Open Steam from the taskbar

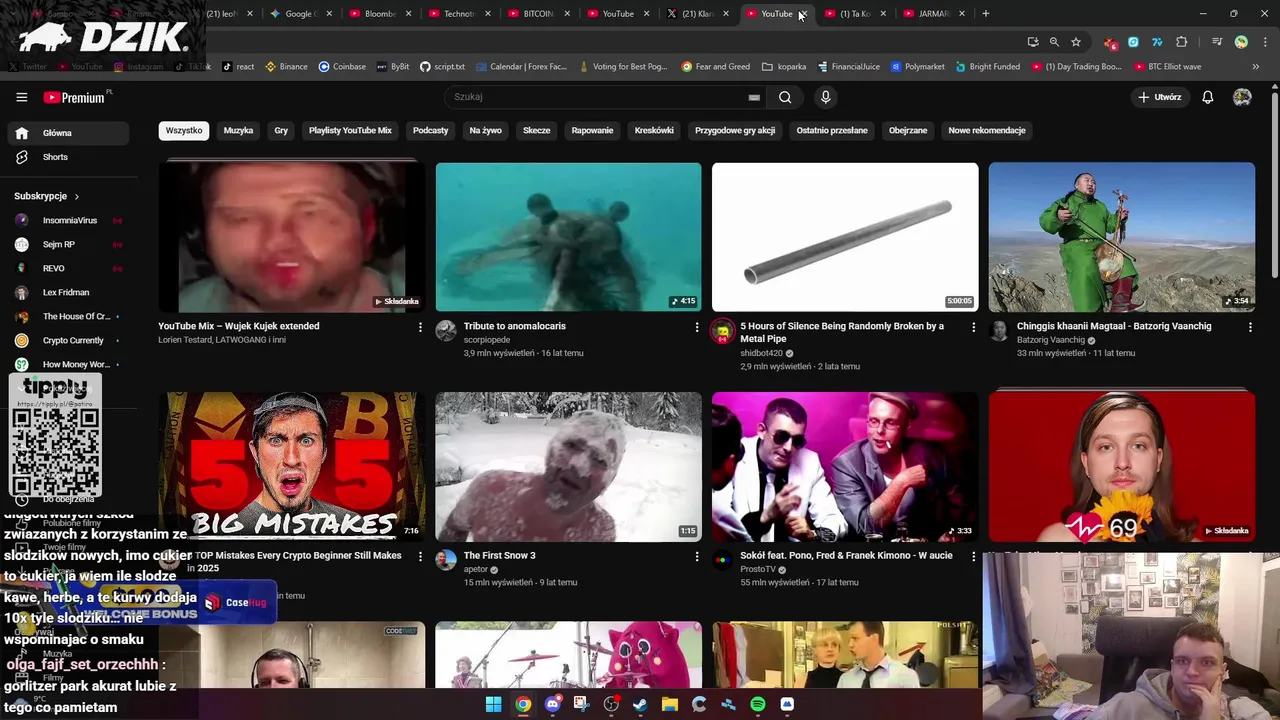tap(640, 704)
